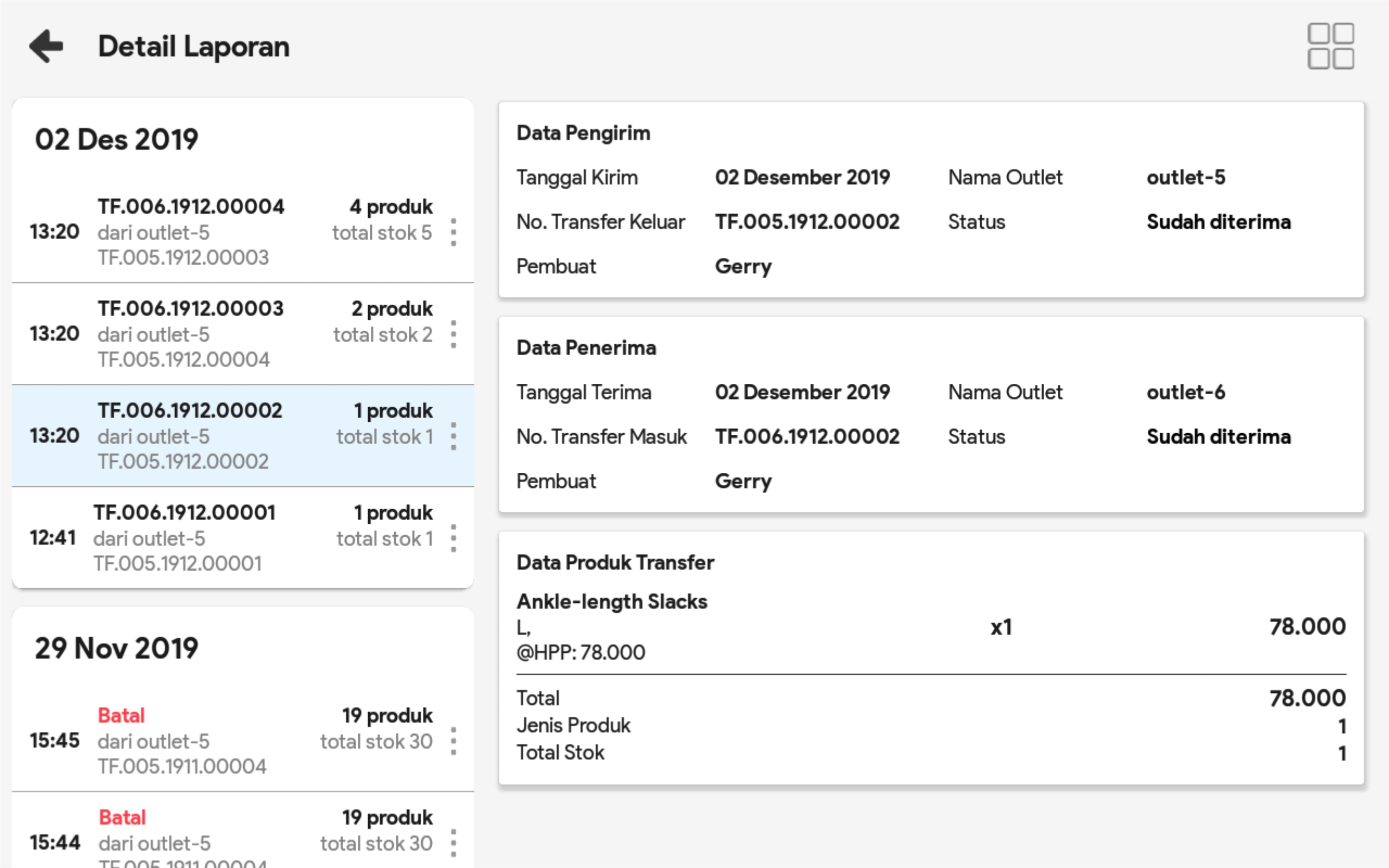
Task: Go back using the arrow icon
Action: tap(46, 46)
